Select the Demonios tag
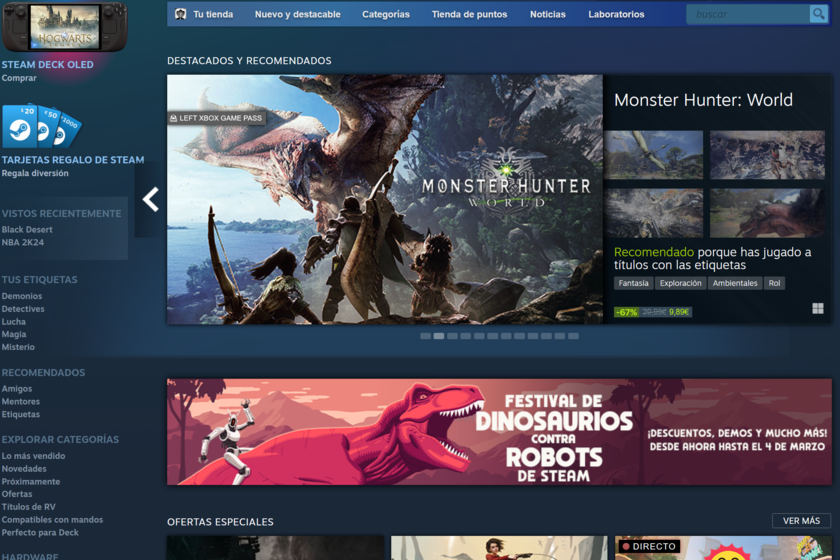The image size is (840, 560). pos(21,296)
